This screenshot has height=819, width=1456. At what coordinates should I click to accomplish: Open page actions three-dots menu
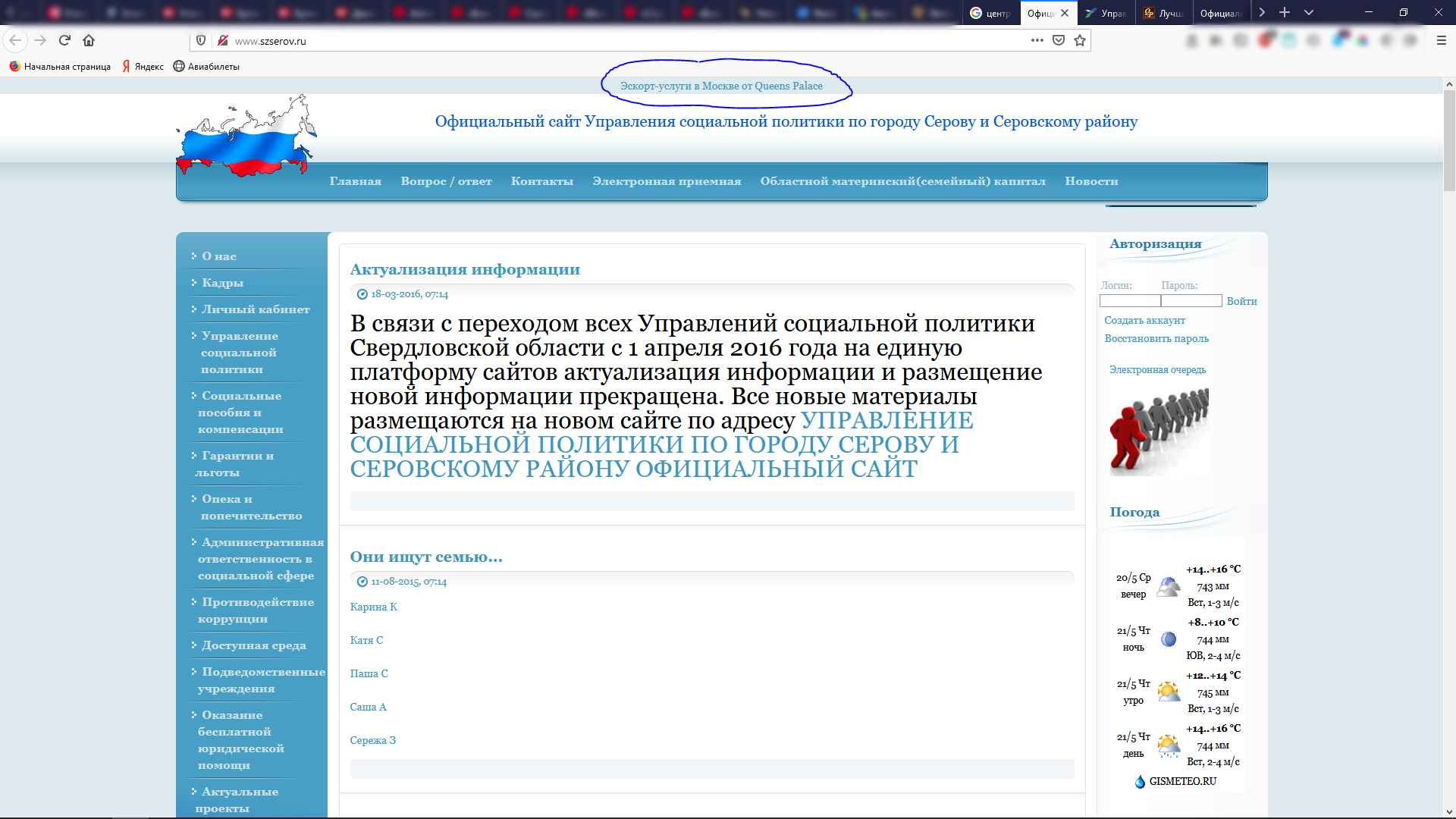click(1037, 40)
